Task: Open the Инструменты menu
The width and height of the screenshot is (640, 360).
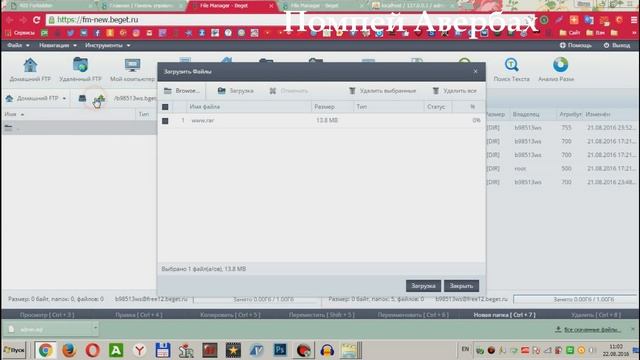Action: [x=108, y=45]
